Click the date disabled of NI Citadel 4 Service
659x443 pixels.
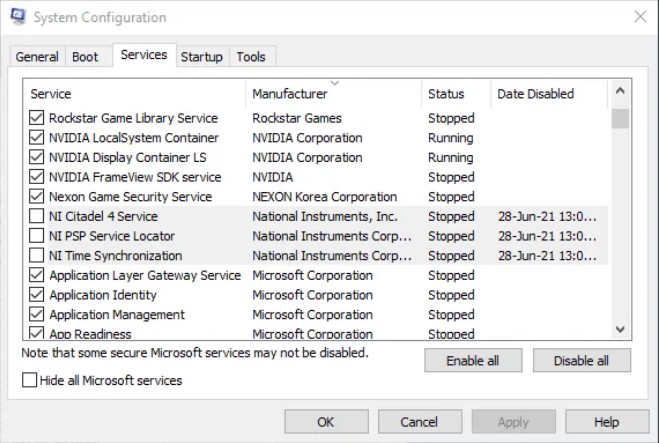click(547, 216)
